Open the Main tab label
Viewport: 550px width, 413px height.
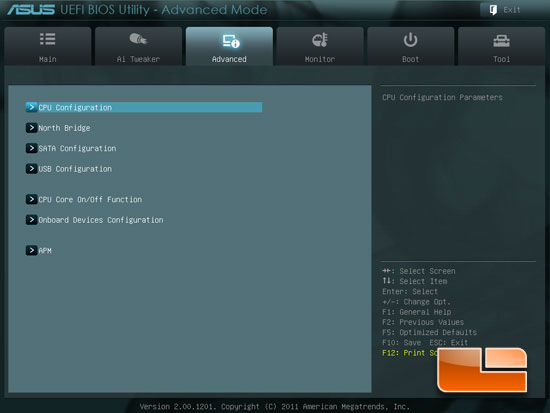(x=48, y=59)
